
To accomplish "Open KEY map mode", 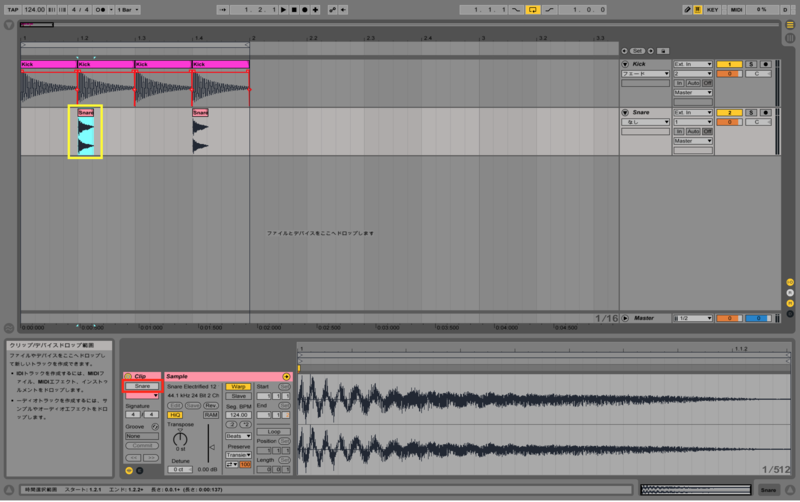I will point(712,10).
